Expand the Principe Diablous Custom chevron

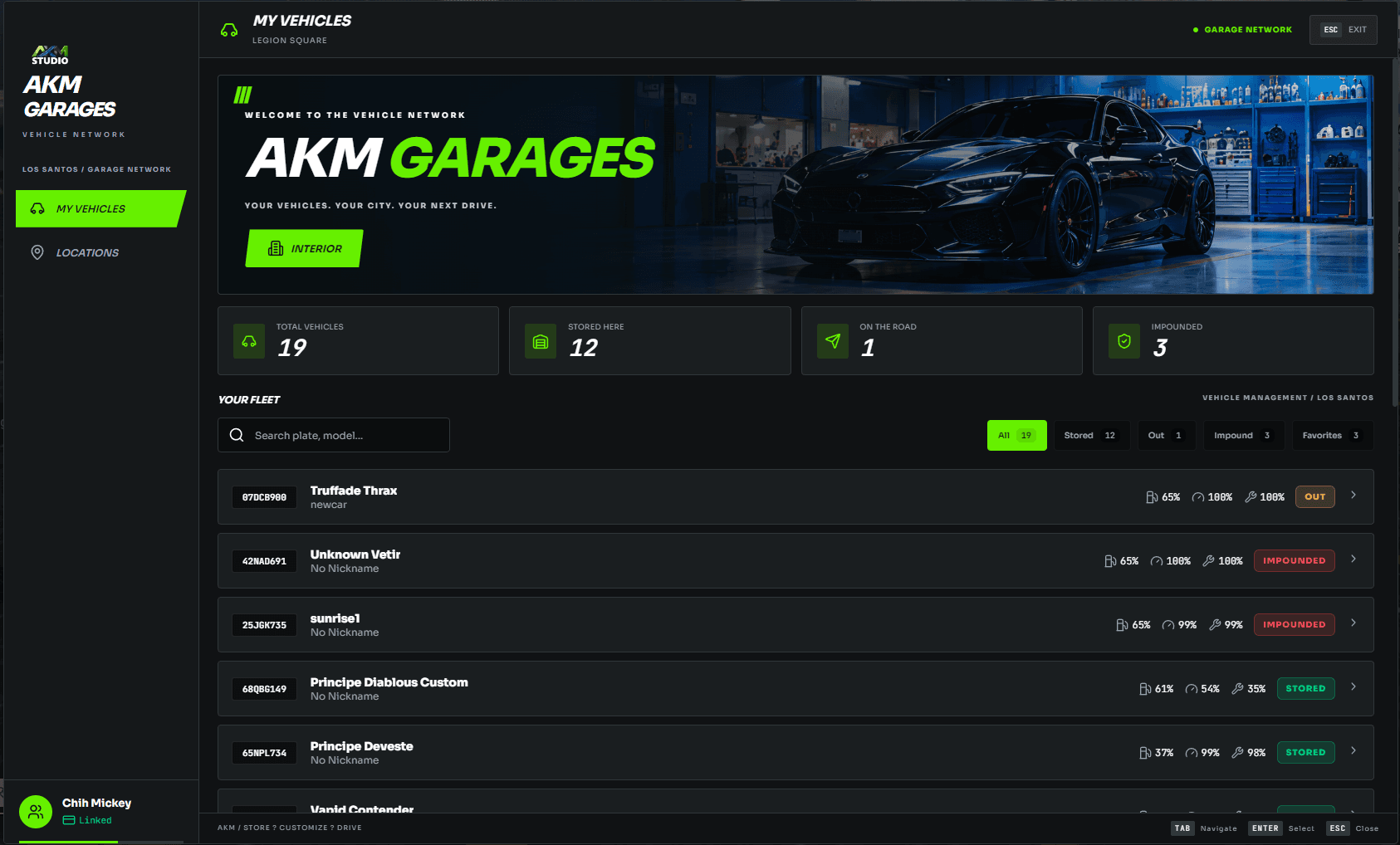coord(1353,686)
